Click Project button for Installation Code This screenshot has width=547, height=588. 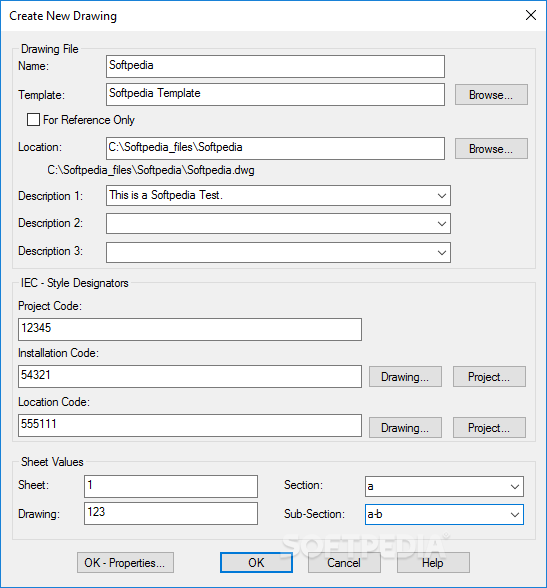[489, 376]
